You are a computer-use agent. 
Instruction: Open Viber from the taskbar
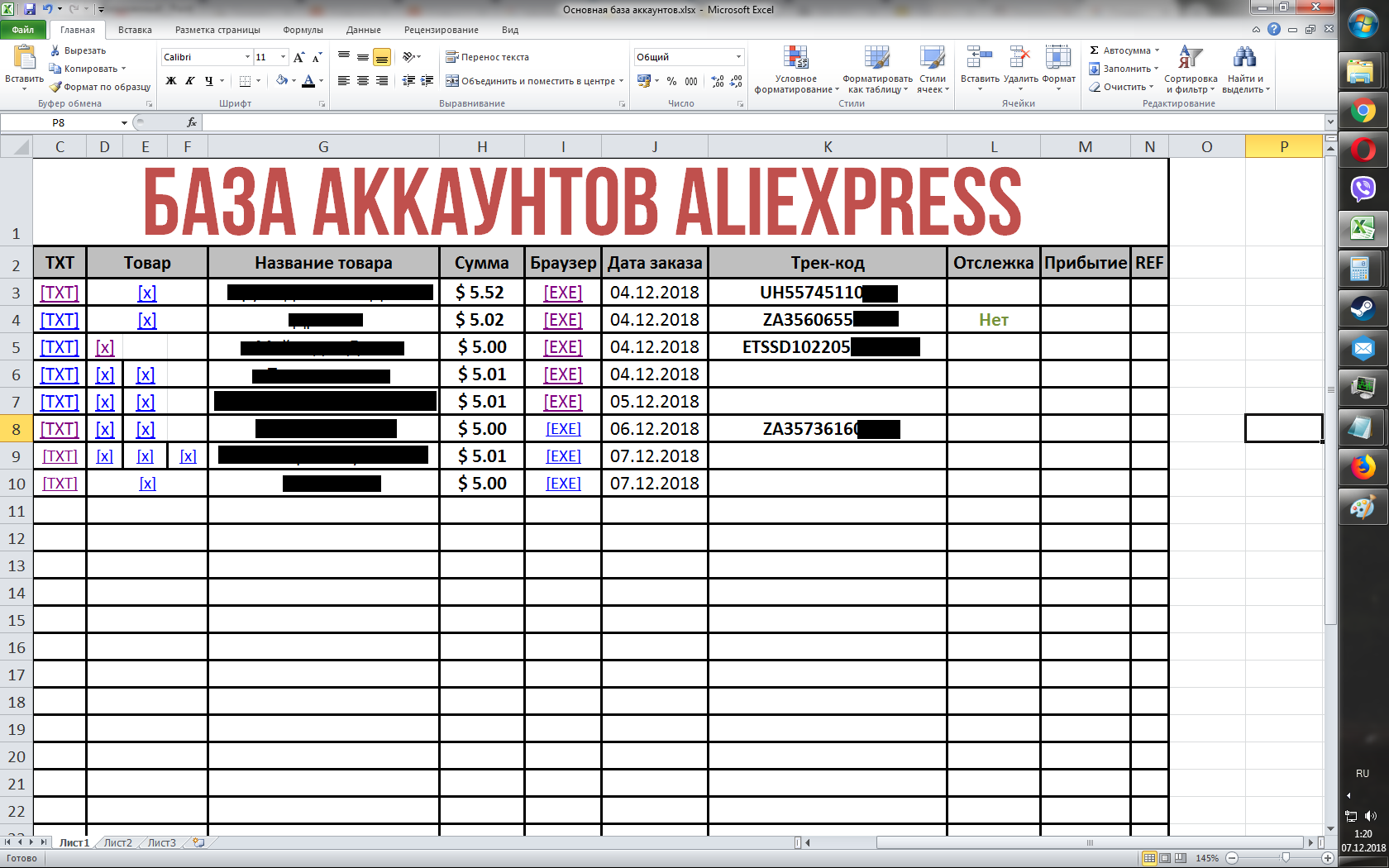click(x=1363, y=189)
